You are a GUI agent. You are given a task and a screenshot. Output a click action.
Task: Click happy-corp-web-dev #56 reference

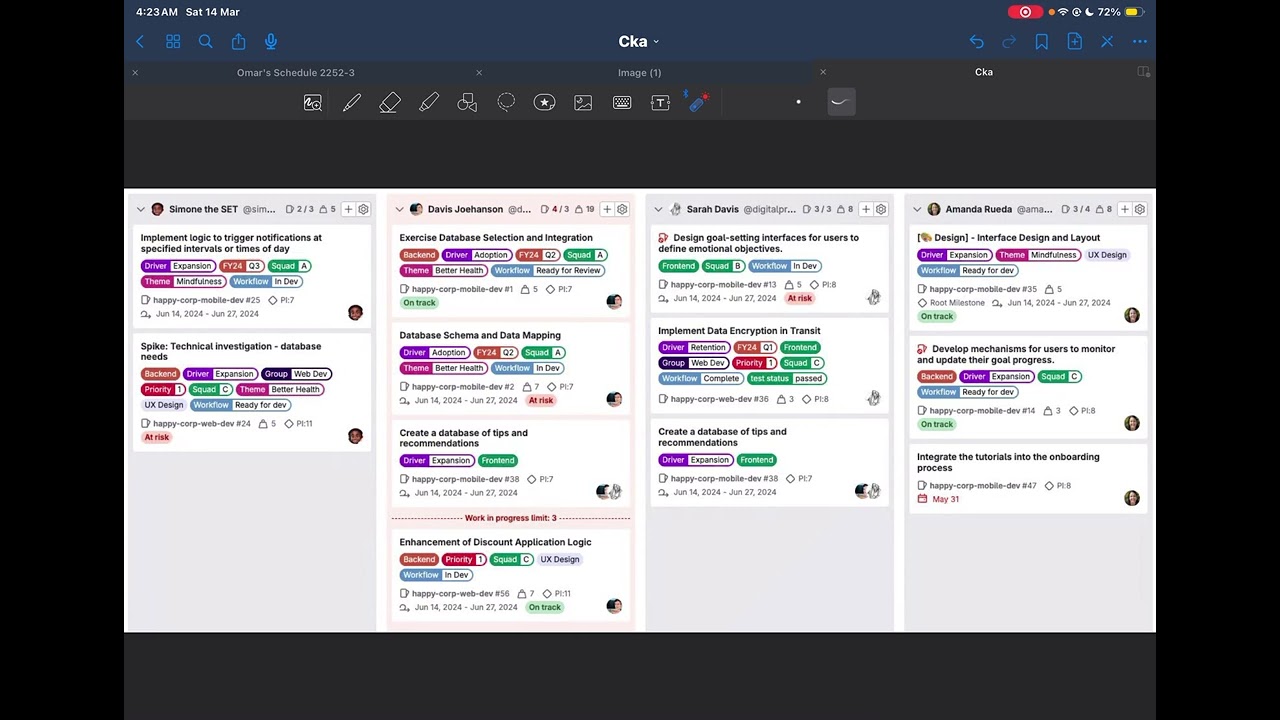(460, 593)
